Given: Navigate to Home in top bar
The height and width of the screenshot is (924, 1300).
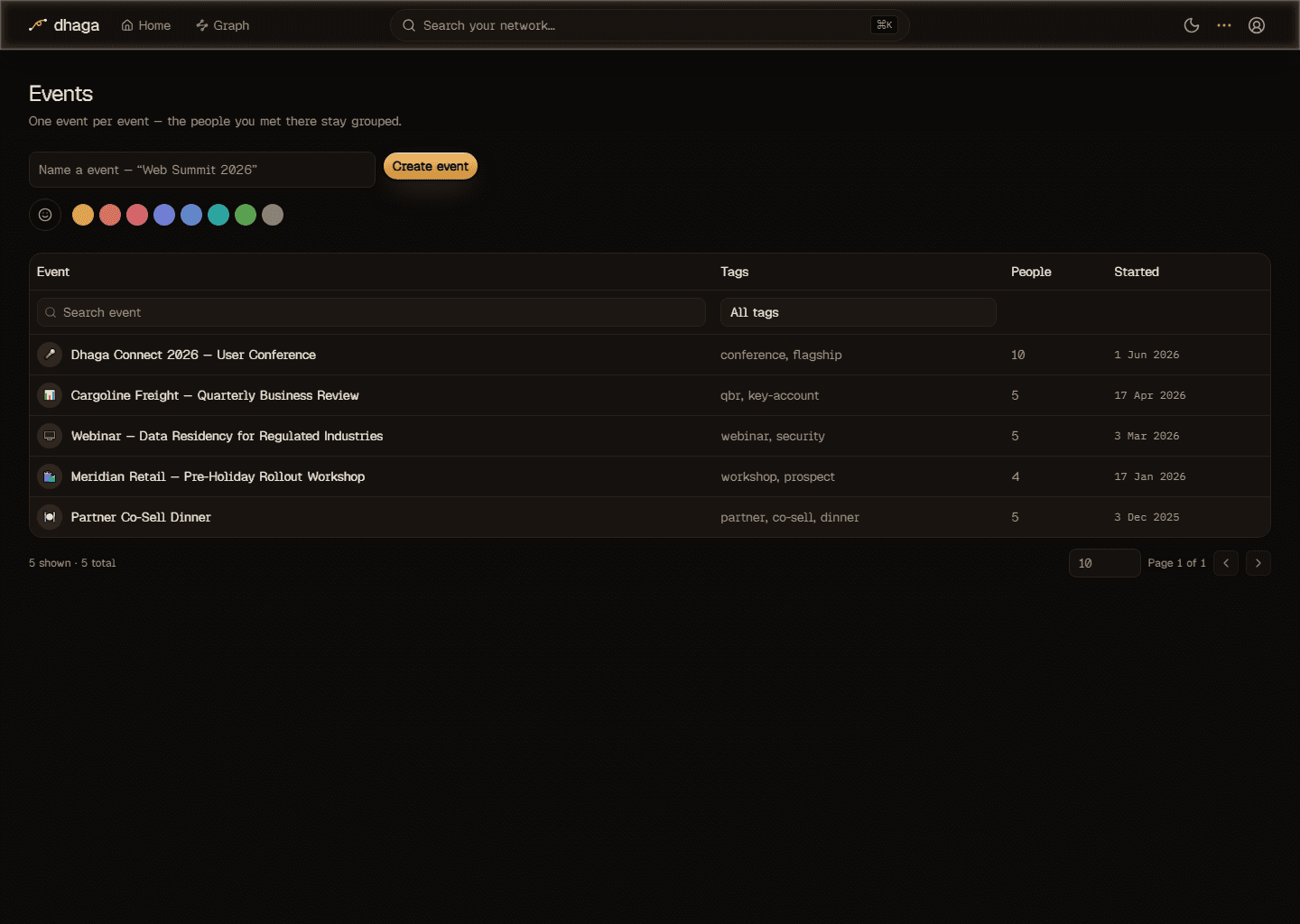Looking at the screenshot, I should coord(146,25).
